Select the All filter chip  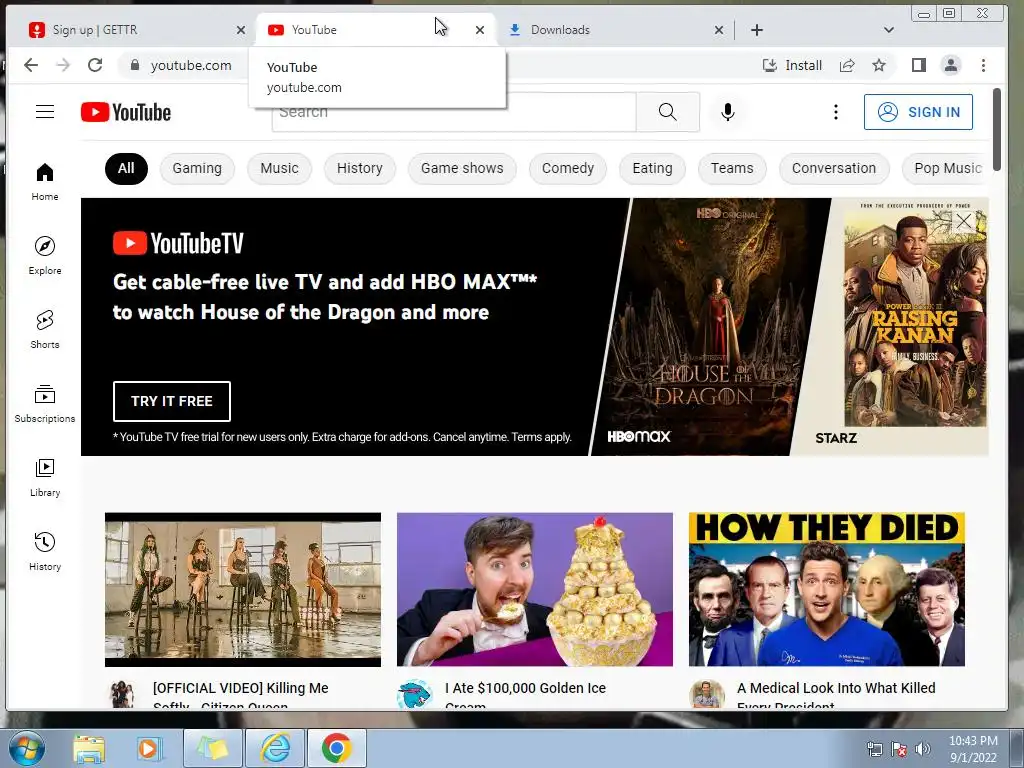(126, 168)
